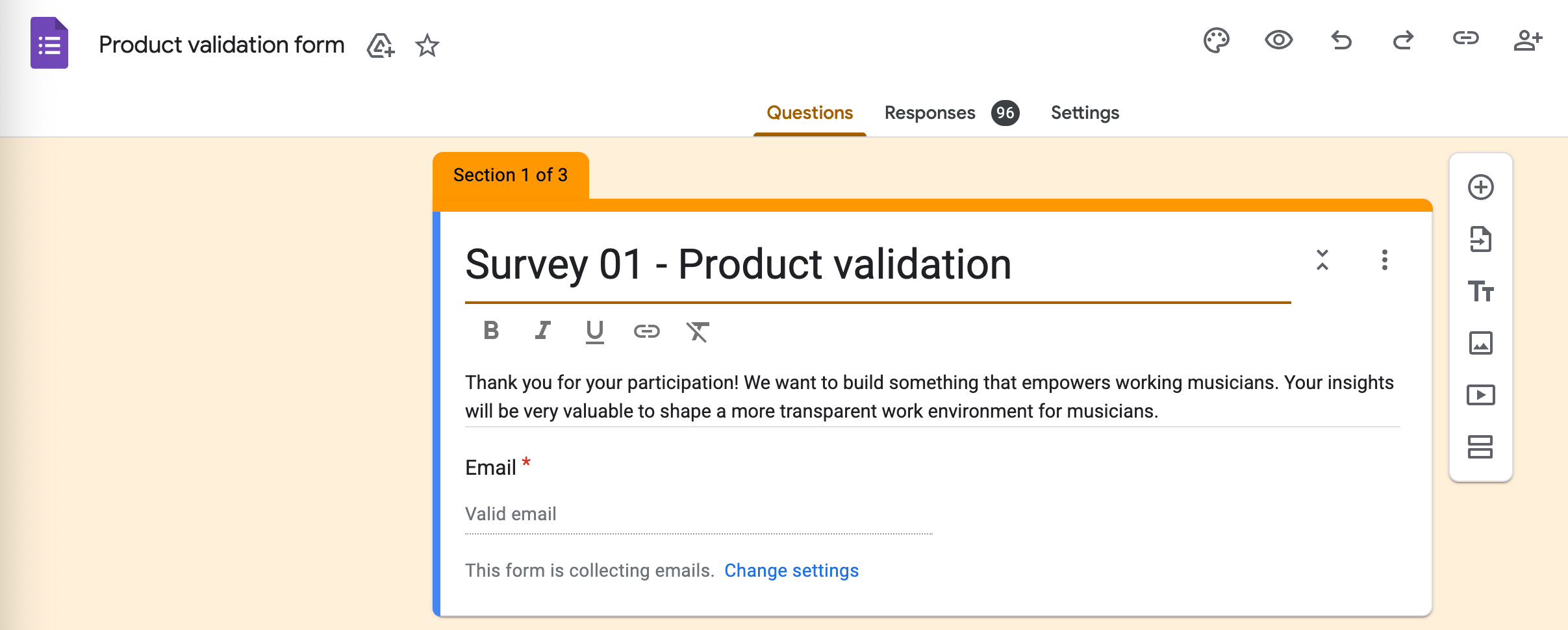Click the redo arrow icon
Screen dimensions: 1568x630
coord(1403,40)
